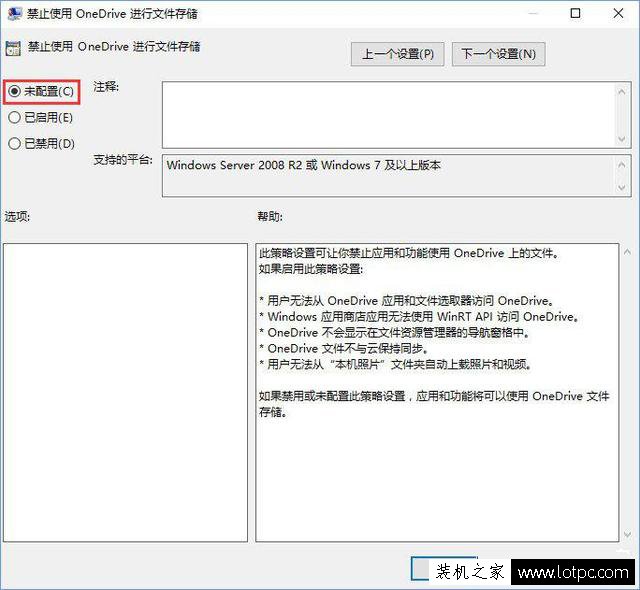This screenshot has width=640, height=590.
Task: Click the comment box scroll down arrow
Action: coord(622,139)
